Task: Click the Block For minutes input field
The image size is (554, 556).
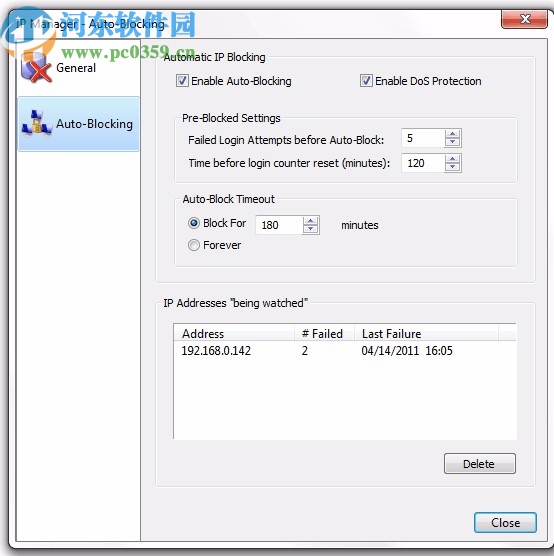Action: (279, 225)
